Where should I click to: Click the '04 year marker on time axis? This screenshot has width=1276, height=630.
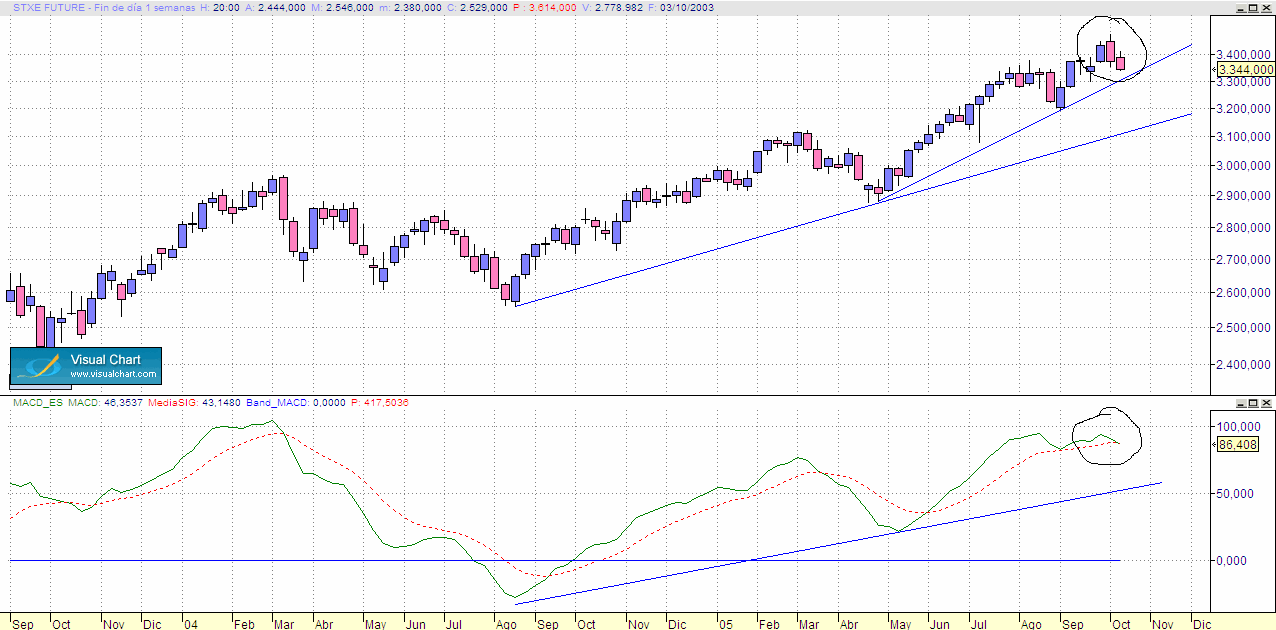190,622
